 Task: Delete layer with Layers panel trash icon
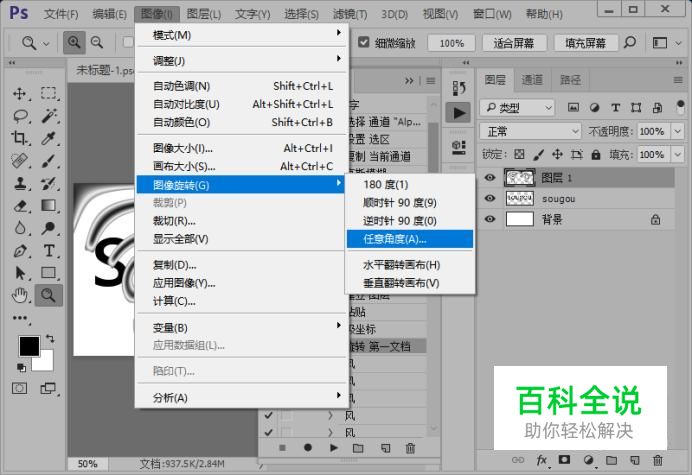(x=658, y=460)
